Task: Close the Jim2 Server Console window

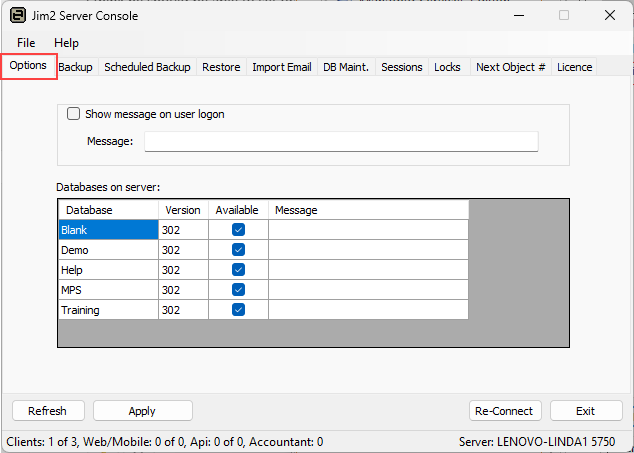Action: 610,16
